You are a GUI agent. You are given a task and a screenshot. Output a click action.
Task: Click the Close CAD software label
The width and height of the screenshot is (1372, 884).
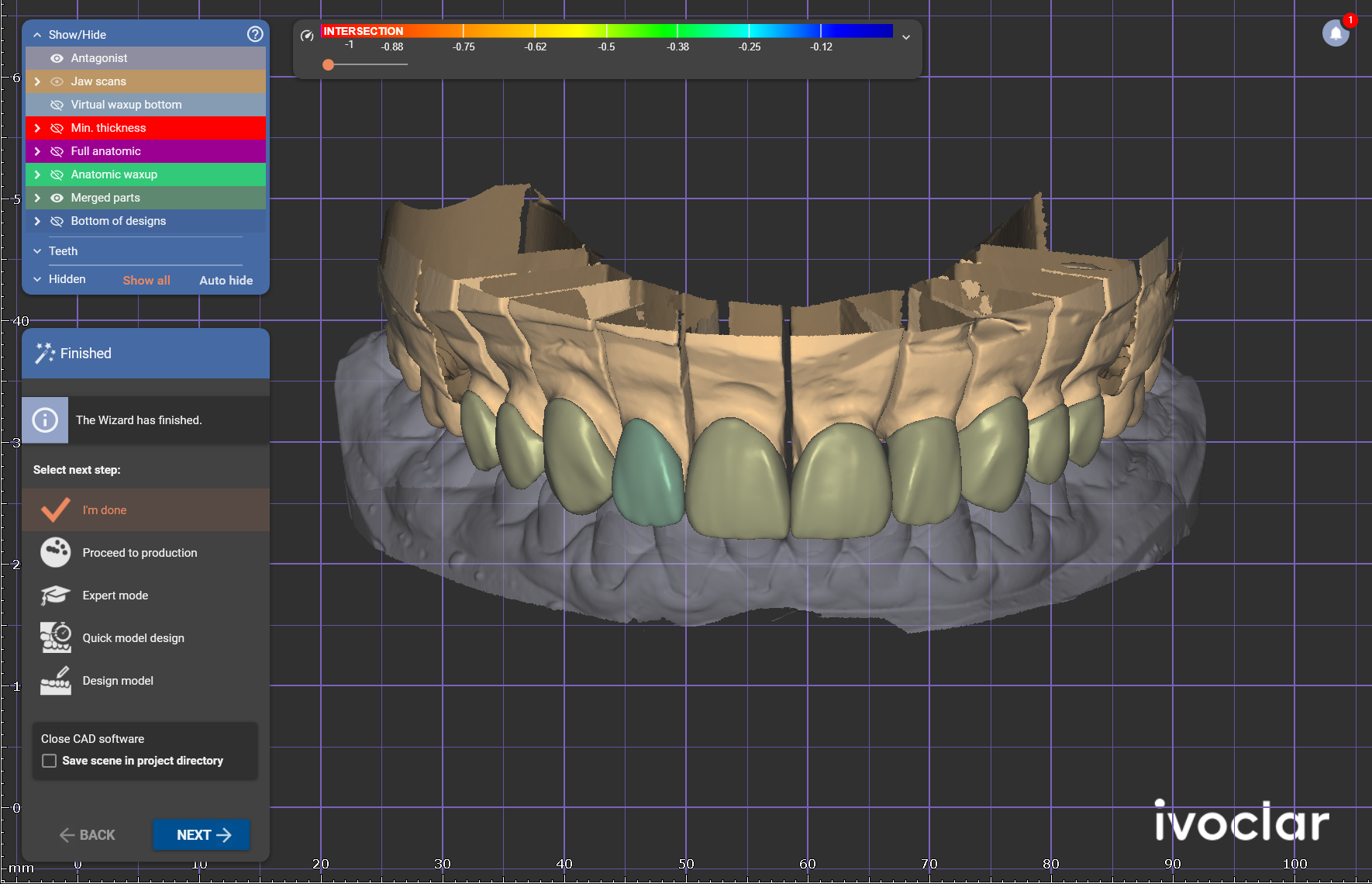click(x=92, y=739)
